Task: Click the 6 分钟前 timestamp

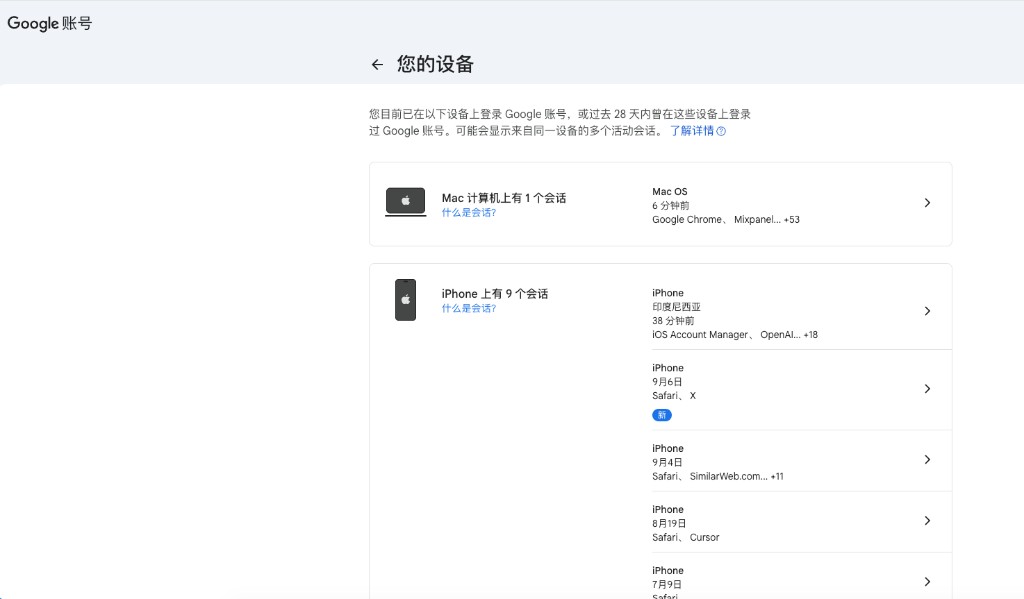Action: click(x=671, y=206)
